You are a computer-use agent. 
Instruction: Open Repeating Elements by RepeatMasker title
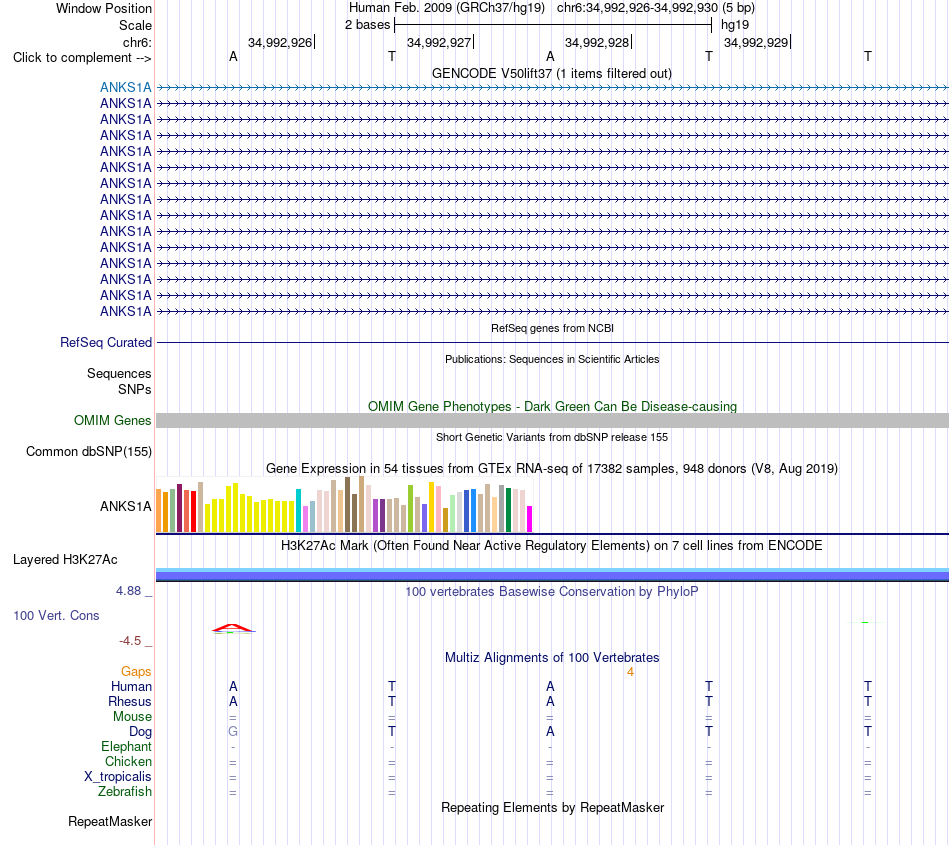tap(552, 807)
